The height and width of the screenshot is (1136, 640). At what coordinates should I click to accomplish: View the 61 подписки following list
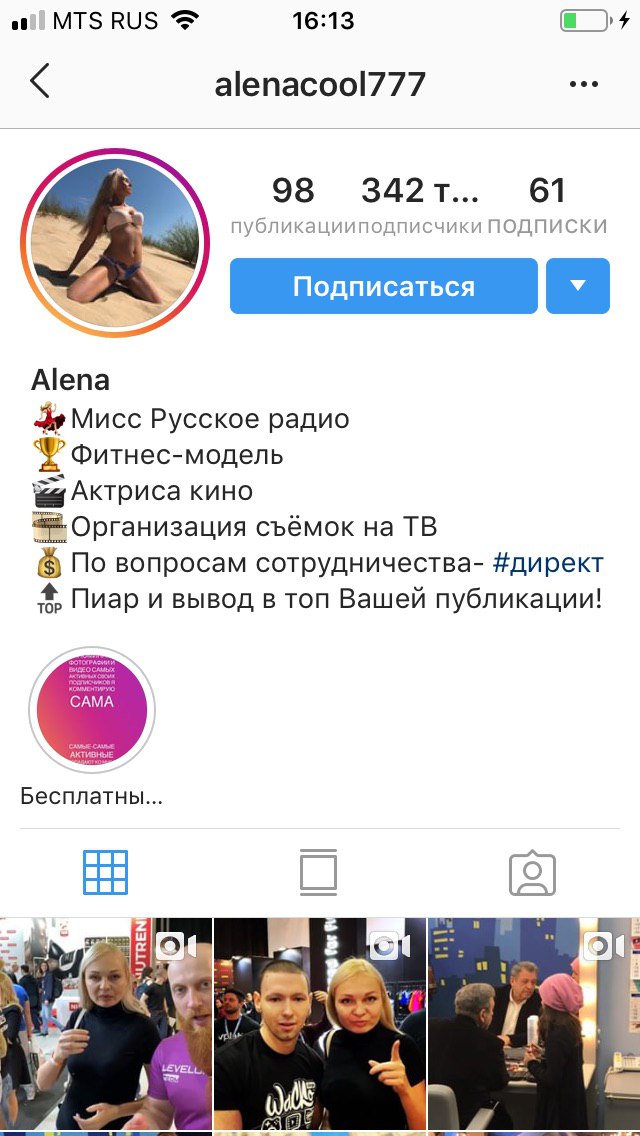coord(547,206)
